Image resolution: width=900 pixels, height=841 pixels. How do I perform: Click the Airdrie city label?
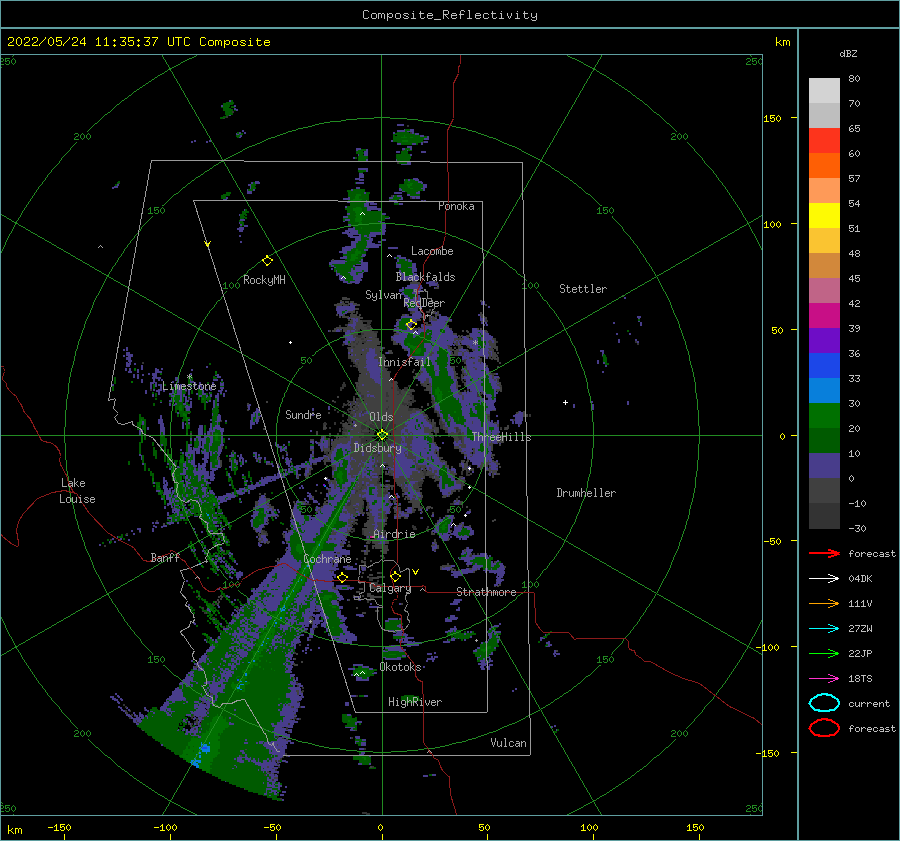[x=394, y=534]
